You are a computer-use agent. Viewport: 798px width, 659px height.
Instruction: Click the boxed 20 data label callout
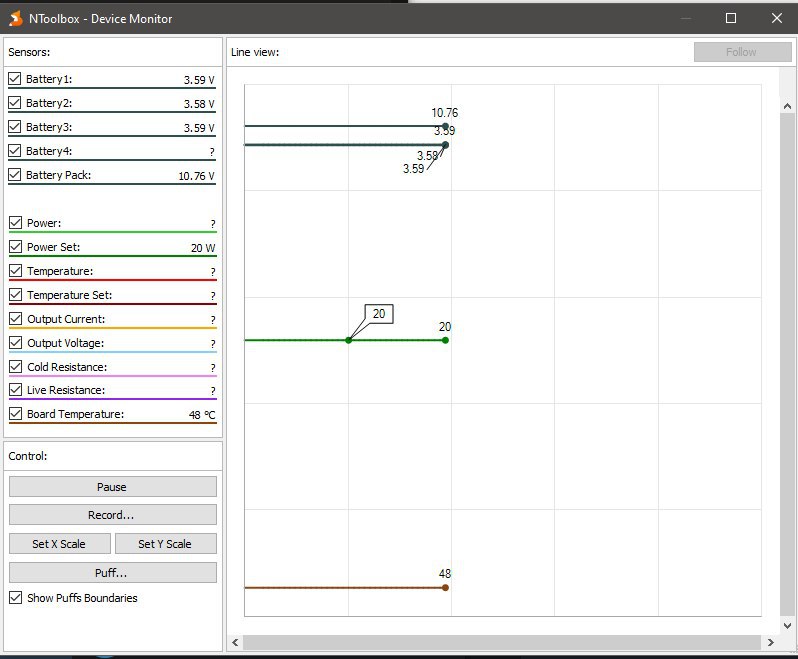379,313
